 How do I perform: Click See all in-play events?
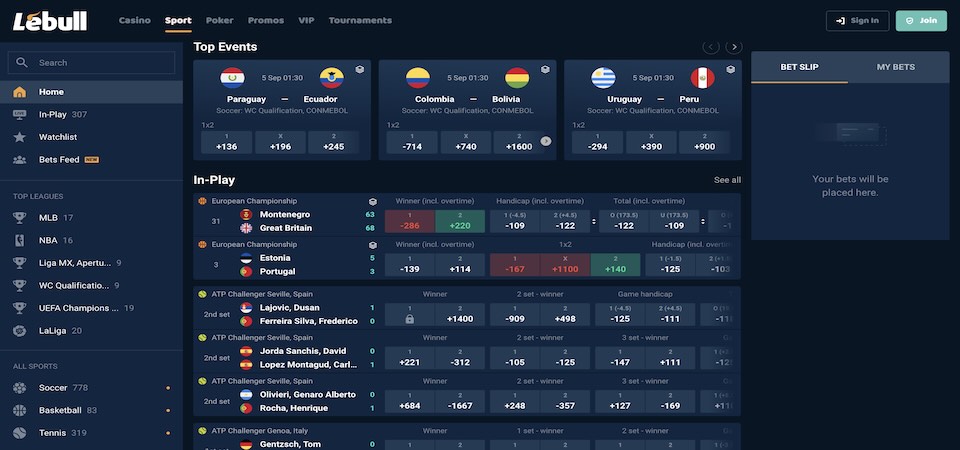[727, 180]
